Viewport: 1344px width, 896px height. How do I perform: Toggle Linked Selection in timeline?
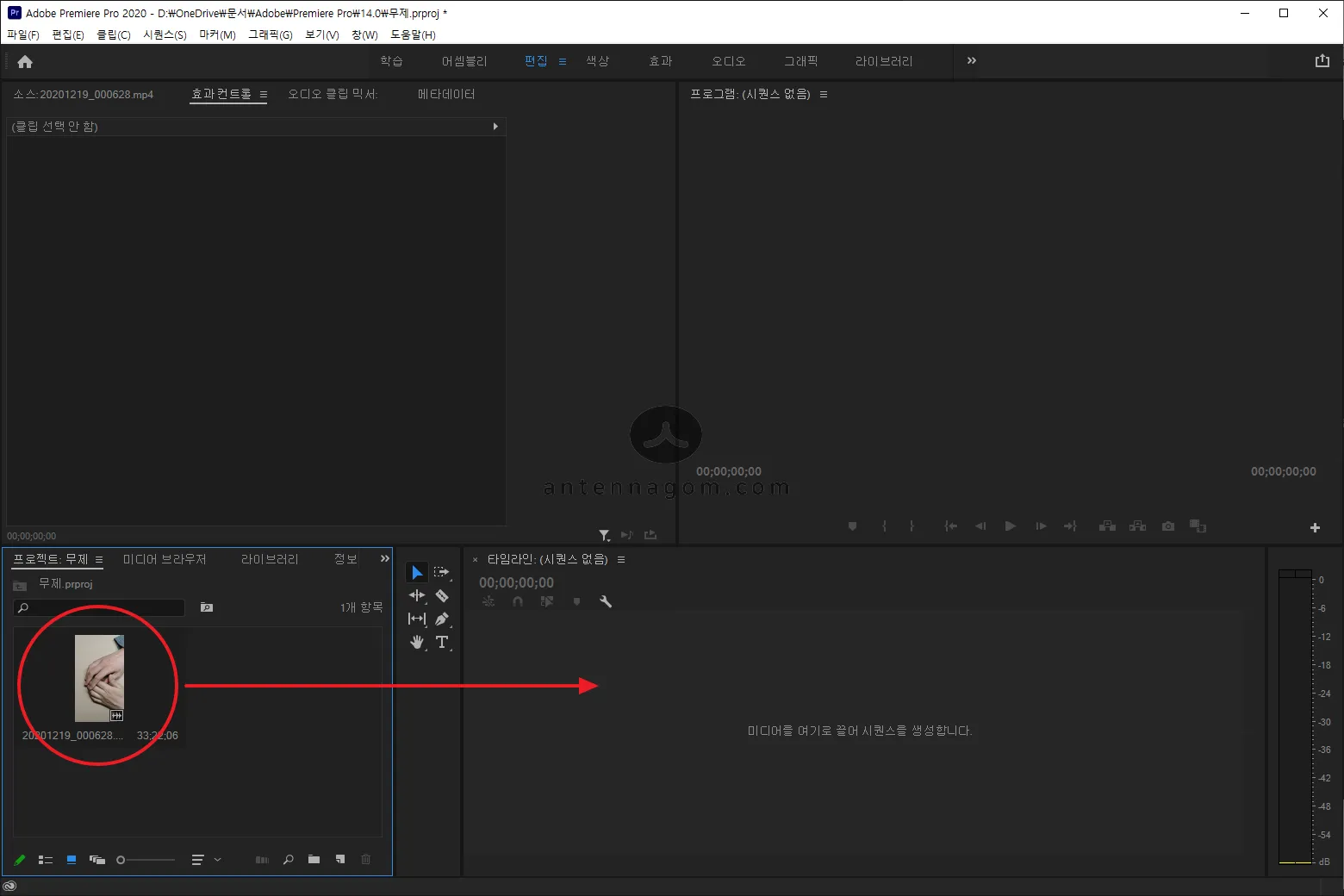point(547,601)
